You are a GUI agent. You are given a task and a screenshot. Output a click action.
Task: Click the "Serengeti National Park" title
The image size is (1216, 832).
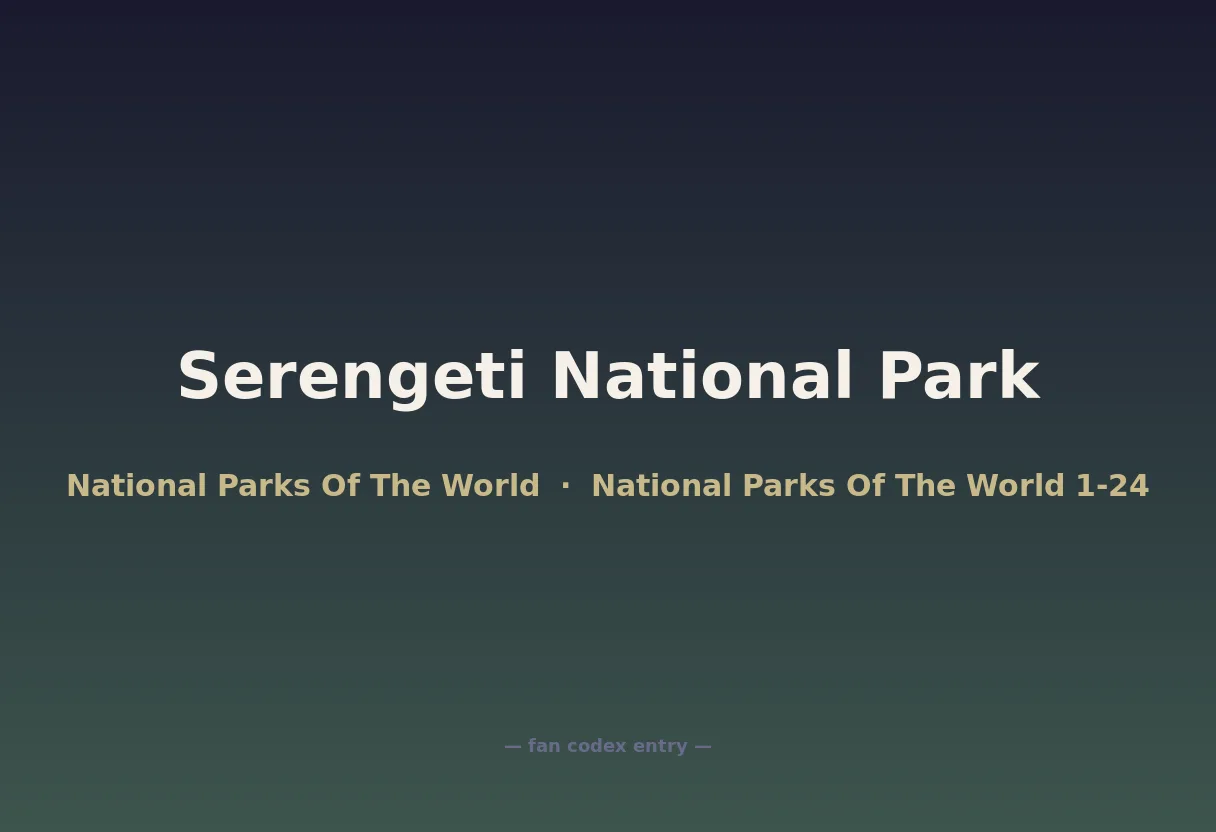(x=608, y=377)
